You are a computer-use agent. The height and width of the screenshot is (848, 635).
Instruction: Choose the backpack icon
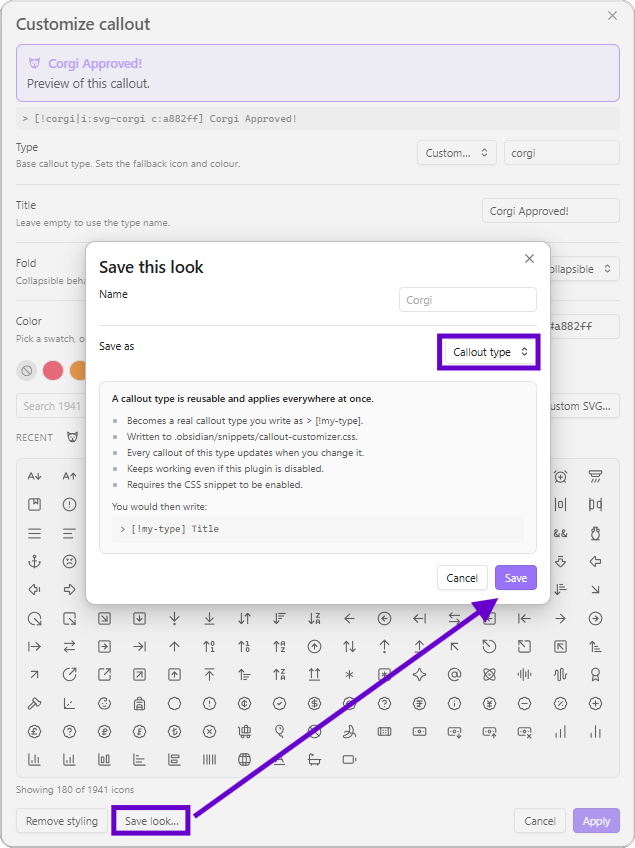[x=140, y=703]
